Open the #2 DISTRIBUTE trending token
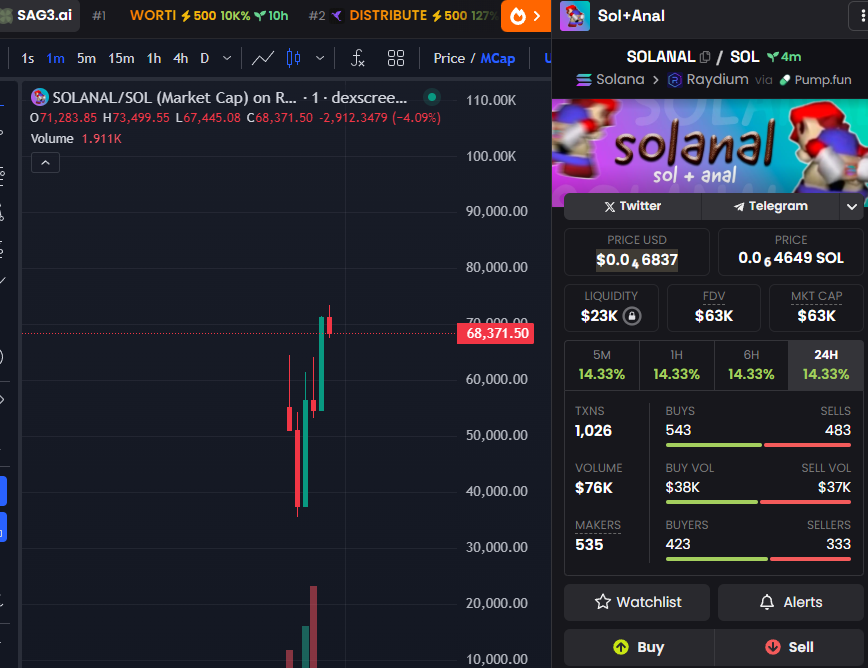 click(402, 15)
